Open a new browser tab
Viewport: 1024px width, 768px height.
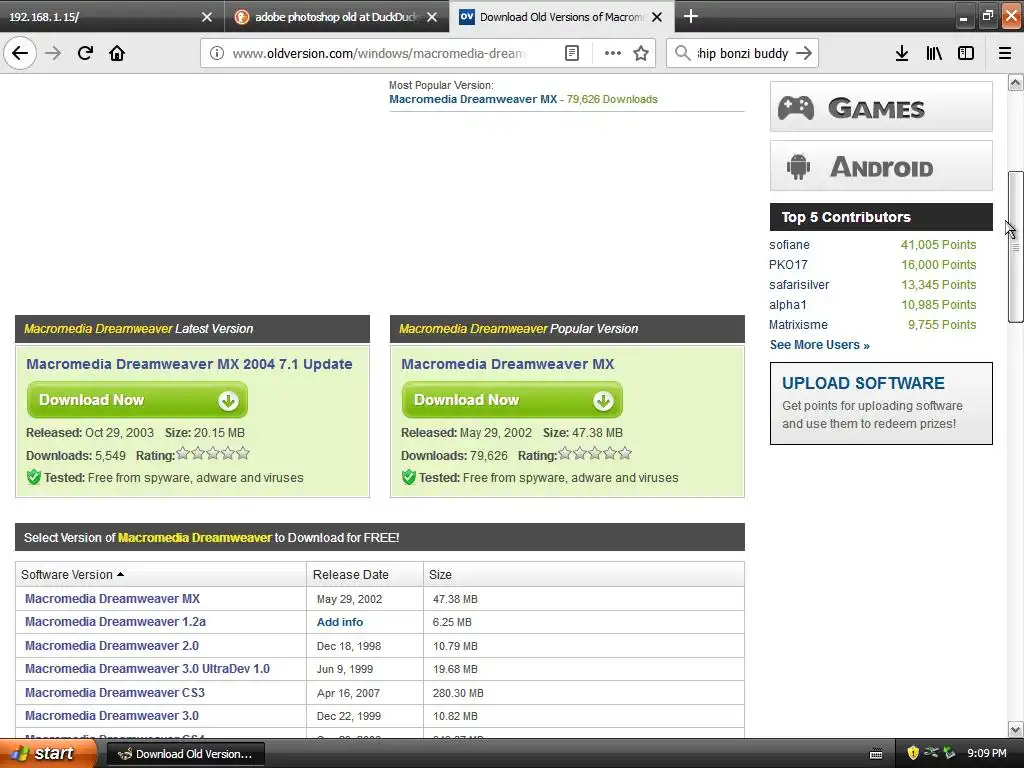pos(690,16)
